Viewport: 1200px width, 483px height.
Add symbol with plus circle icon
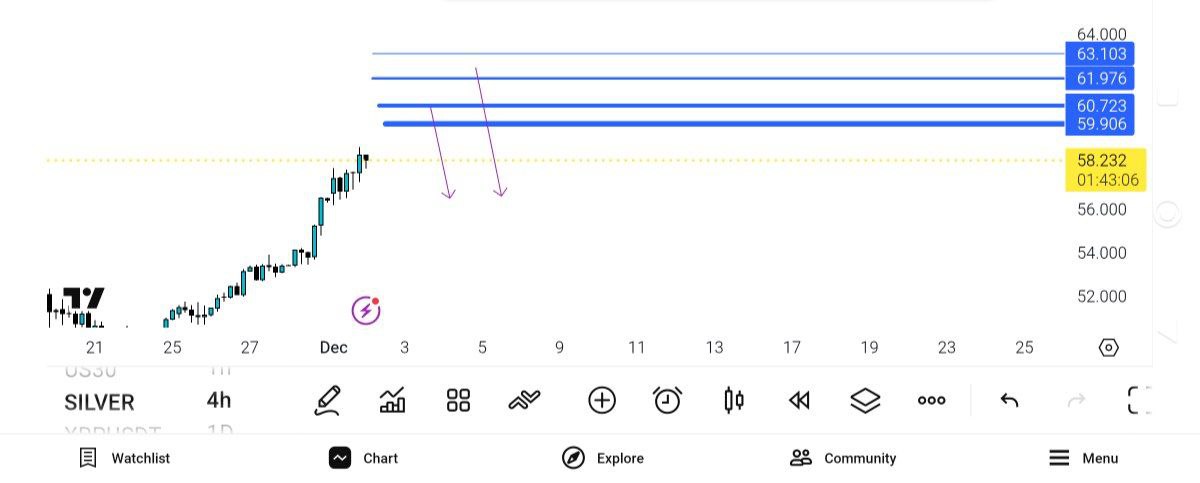pyautogui.click(x=601, y=401)
